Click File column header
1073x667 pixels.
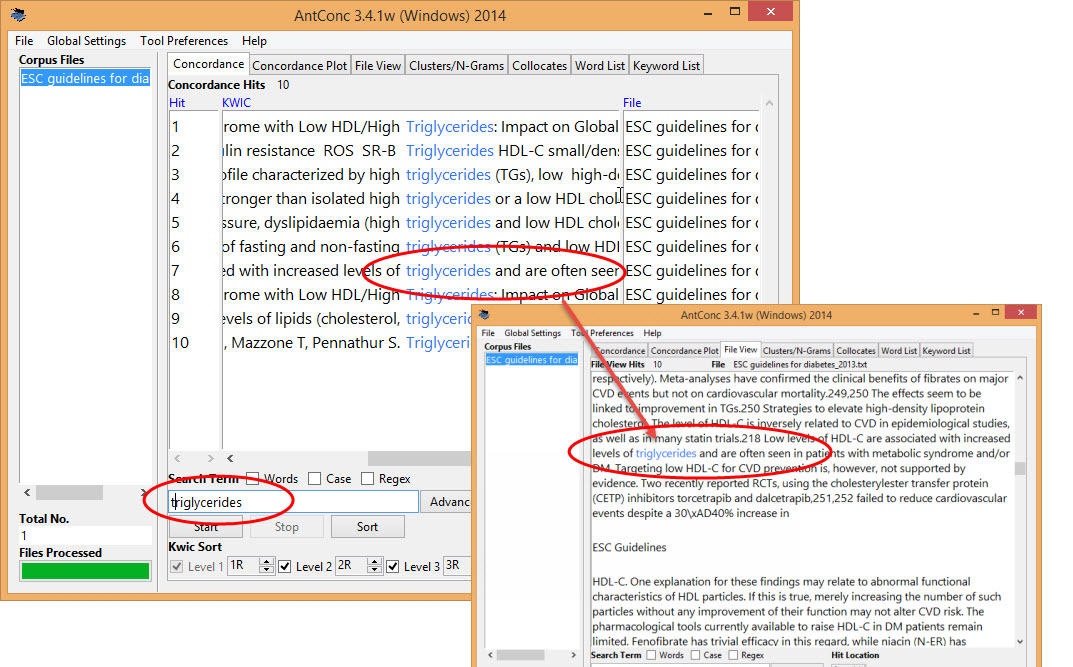pos(632,103)
